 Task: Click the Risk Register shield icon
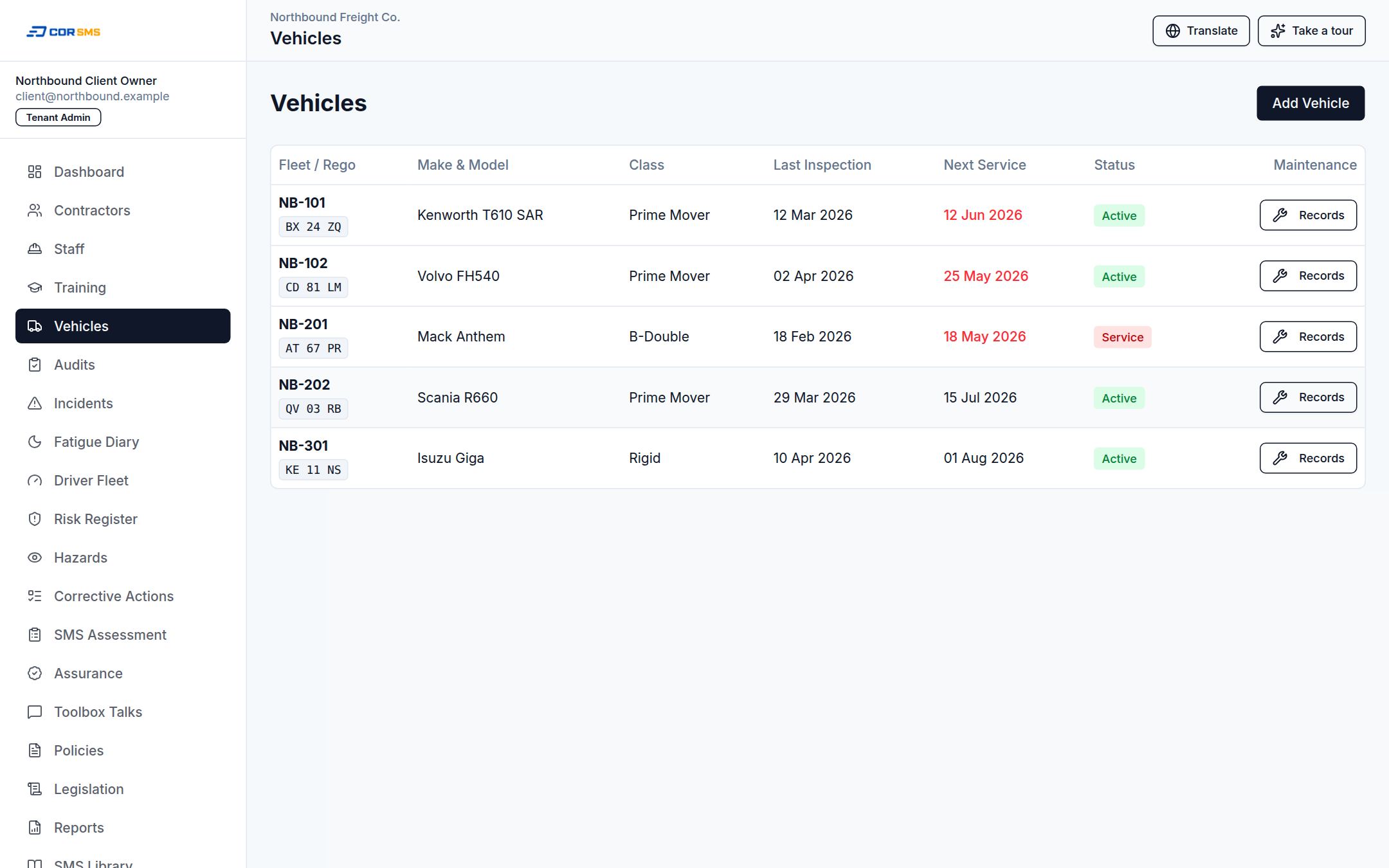pos(35,519)
